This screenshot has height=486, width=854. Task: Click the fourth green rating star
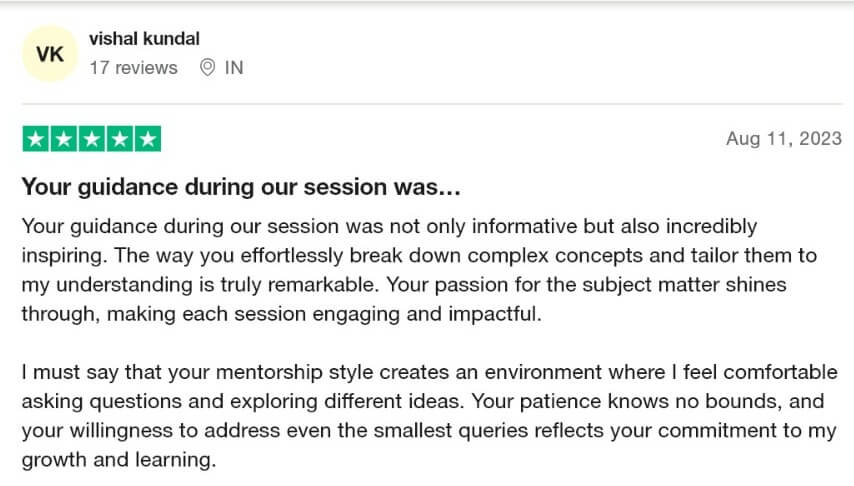pos(118,139)
